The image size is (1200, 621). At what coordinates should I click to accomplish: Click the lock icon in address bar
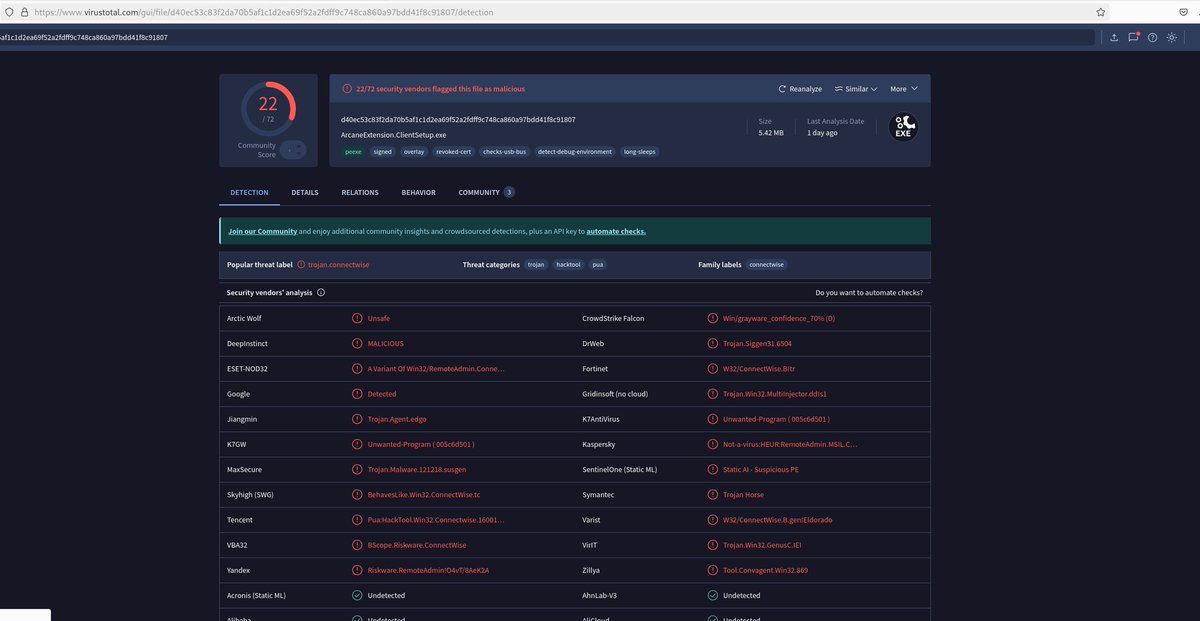coord(24,12)
